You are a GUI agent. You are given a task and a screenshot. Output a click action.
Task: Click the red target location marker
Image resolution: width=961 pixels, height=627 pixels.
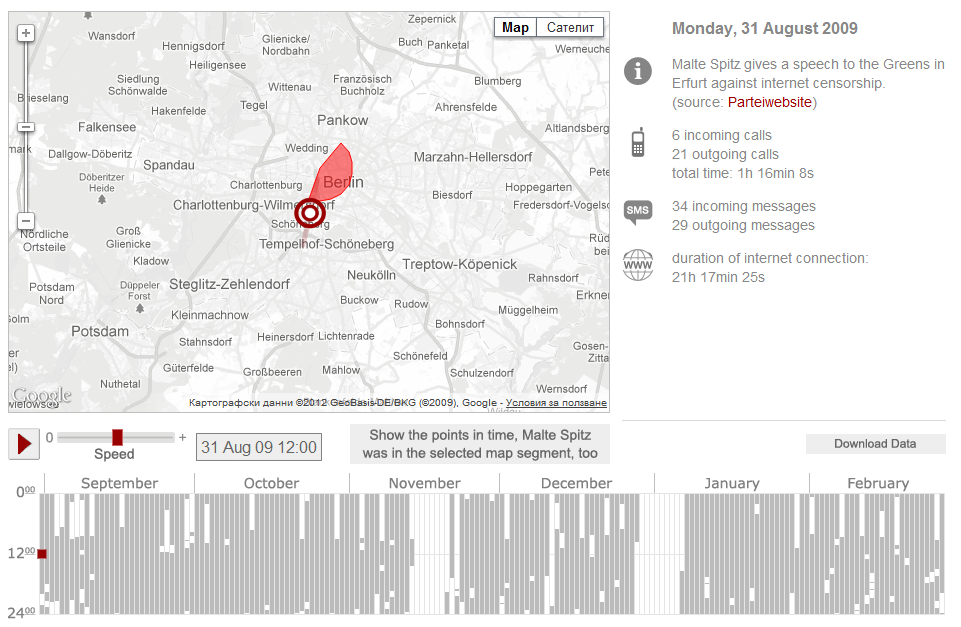[x=310, y=213]
